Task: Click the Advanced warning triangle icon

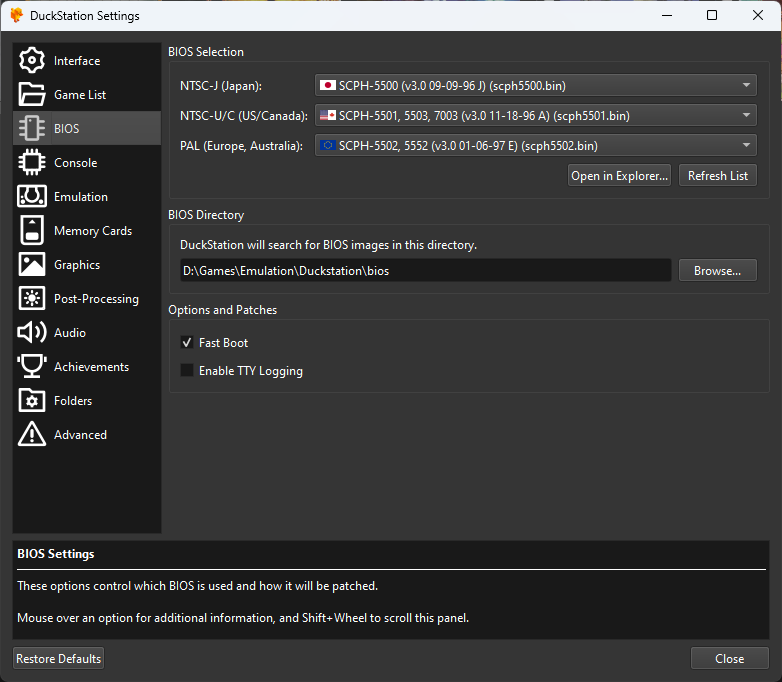Action: click(x=32, y=434)
